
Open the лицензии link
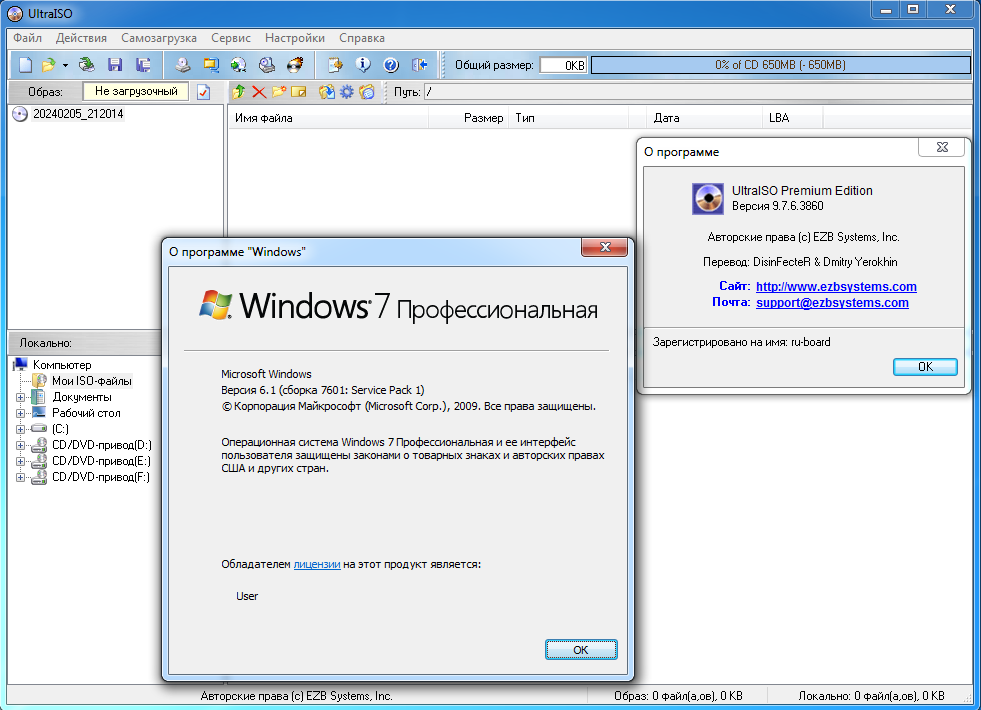pos(317,564)
